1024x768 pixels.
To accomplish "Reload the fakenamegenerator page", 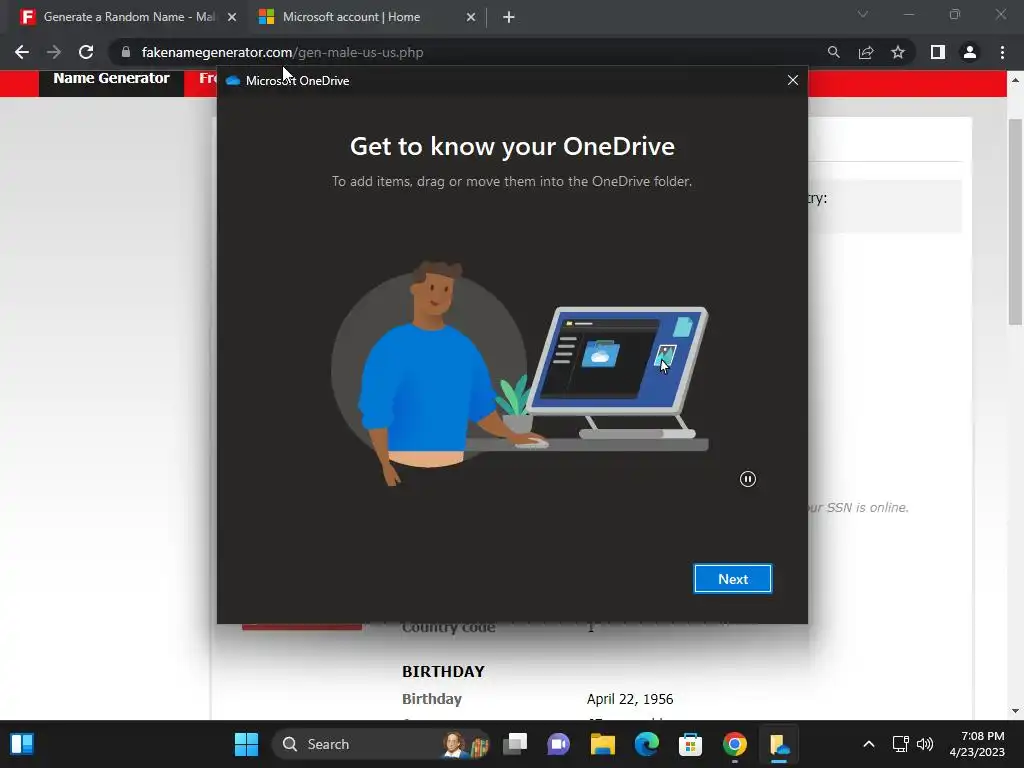I will click(x=86, y=52).
